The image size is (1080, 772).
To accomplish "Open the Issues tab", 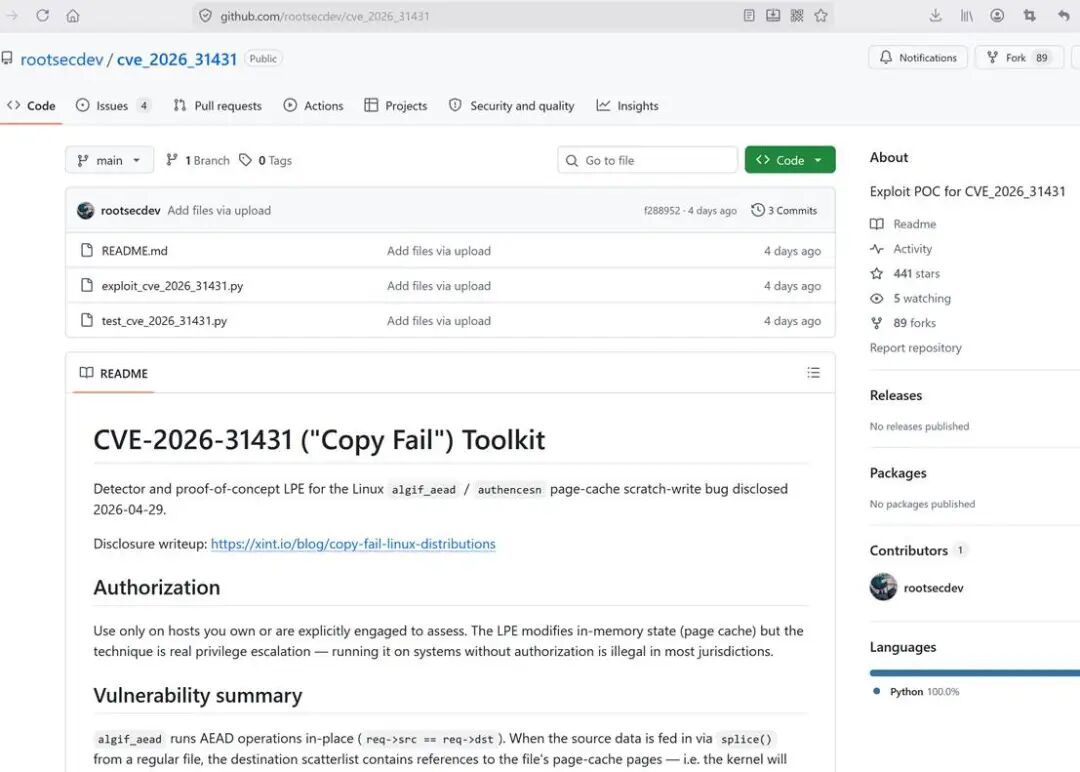I will click(x=113, y=105).
